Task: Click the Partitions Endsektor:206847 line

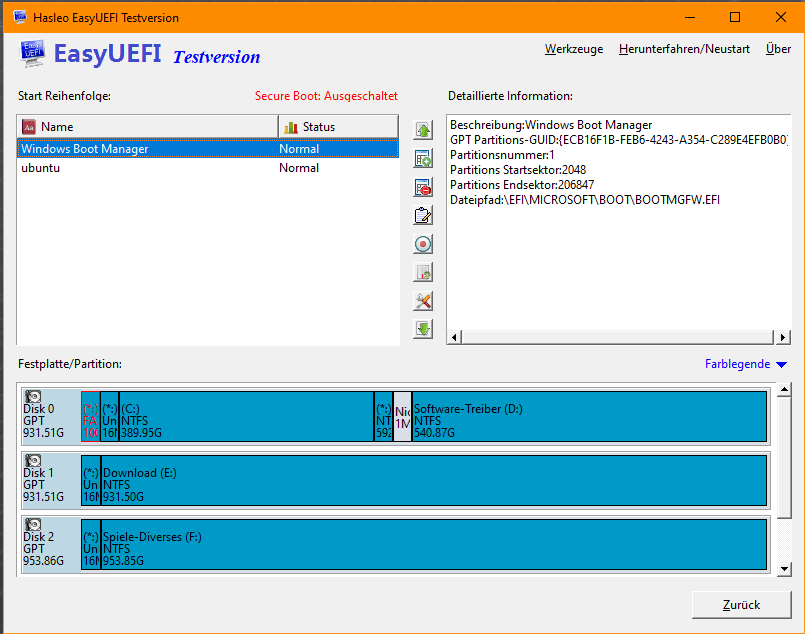Action: tap(522, 185)
